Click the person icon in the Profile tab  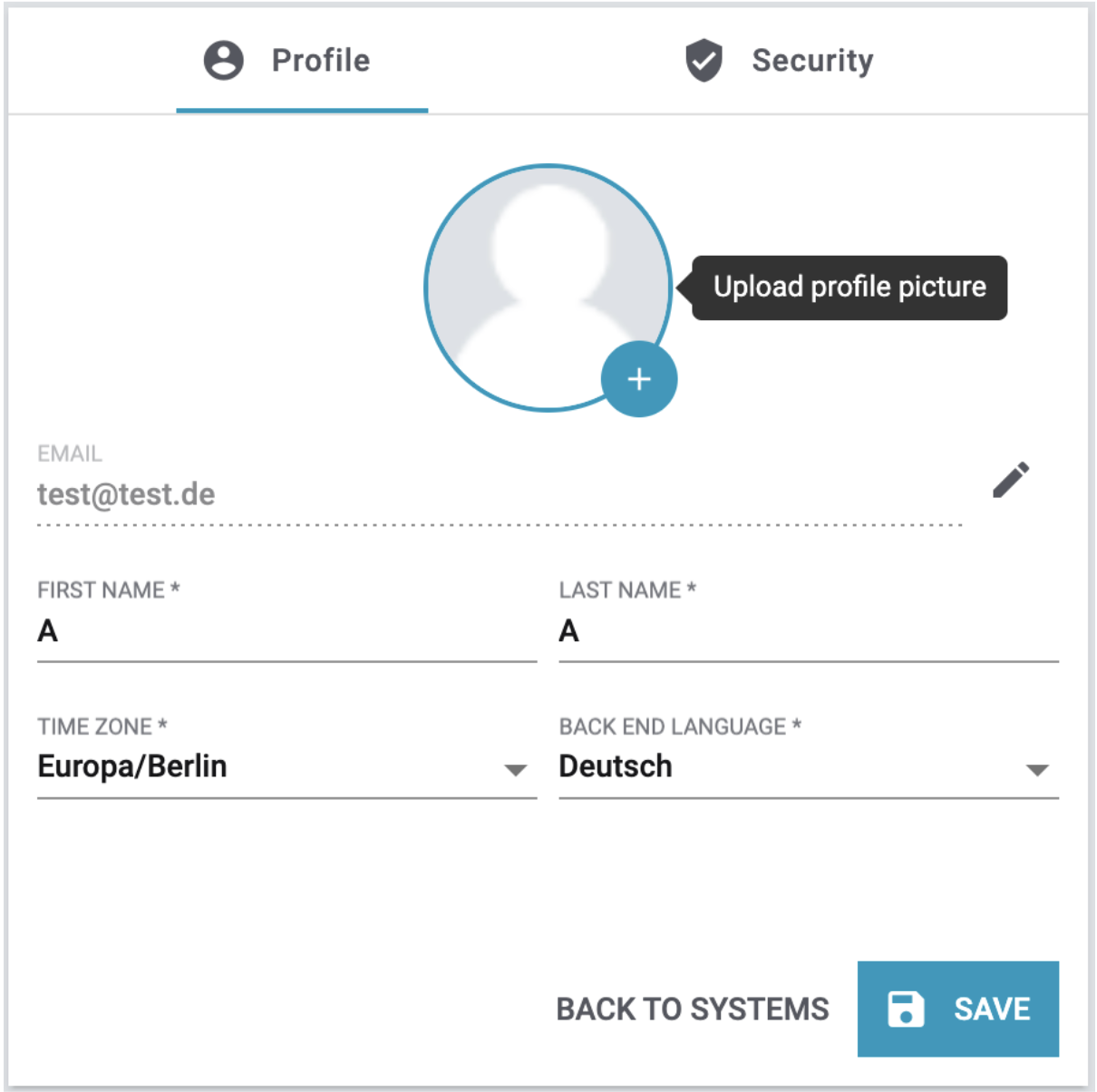[223, 61]
